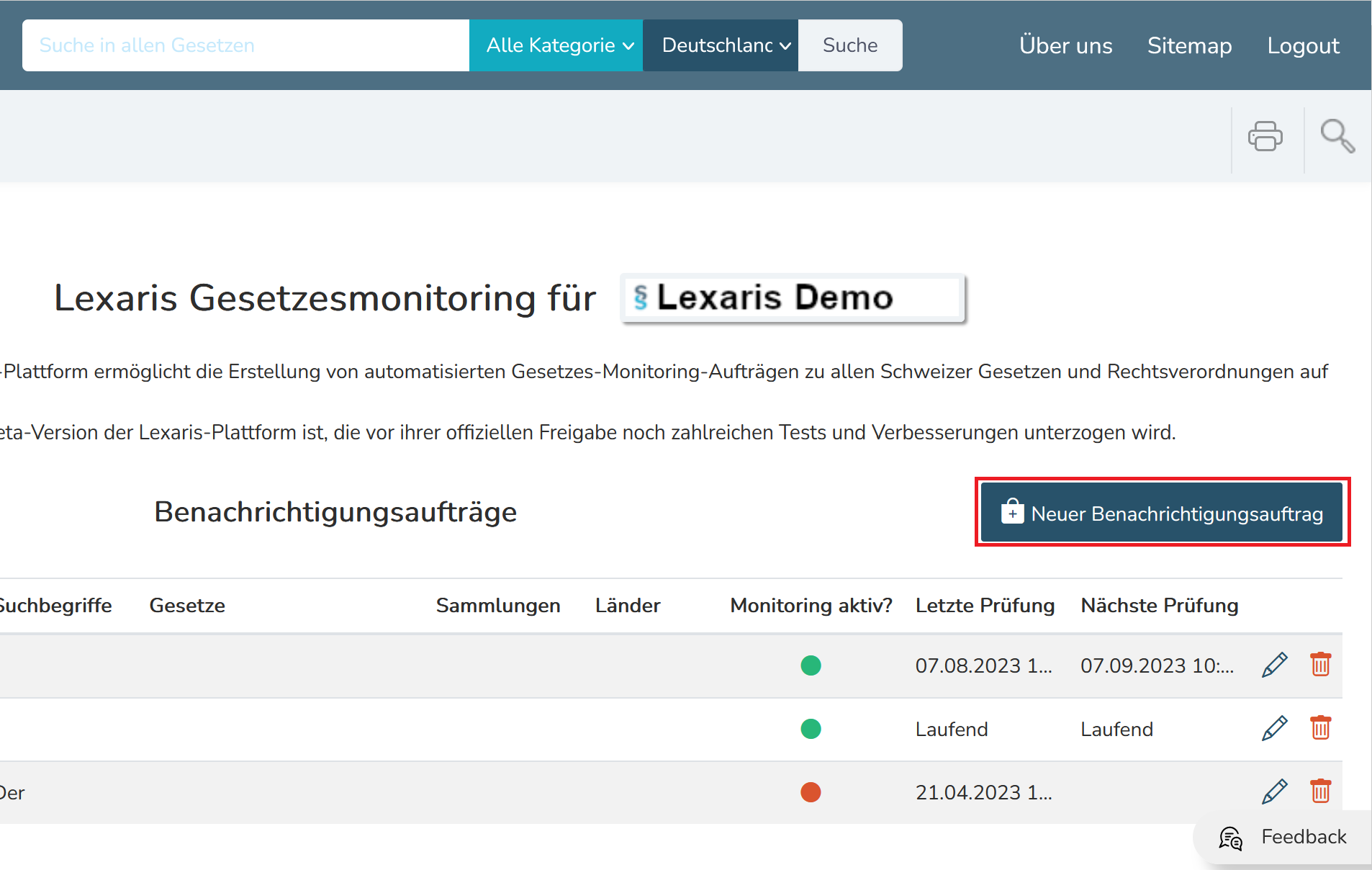
Task: Open the Über uns page
Action: [x=1065, y=45]
